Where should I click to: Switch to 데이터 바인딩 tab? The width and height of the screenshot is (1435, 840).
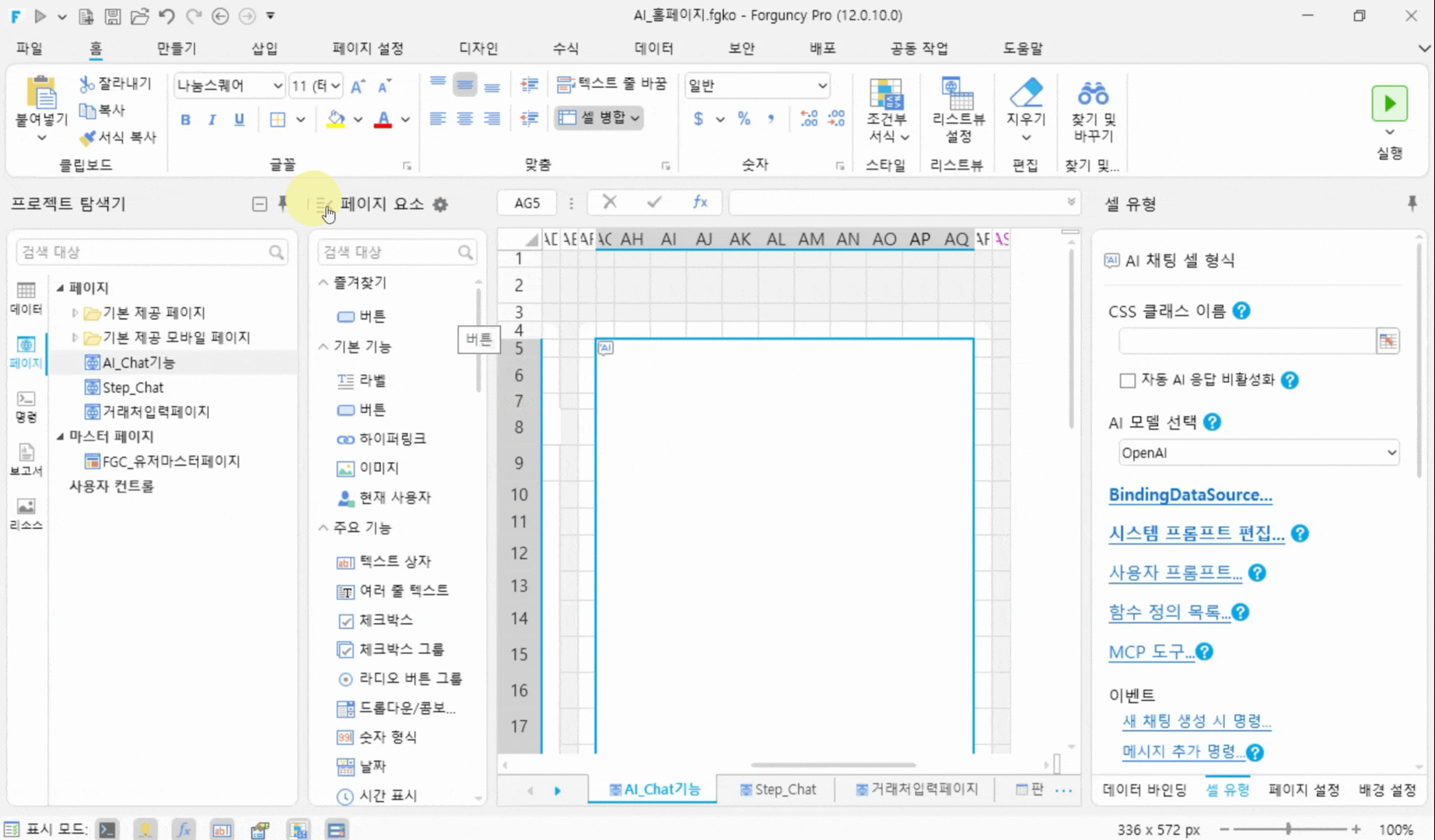[1144, 789]
